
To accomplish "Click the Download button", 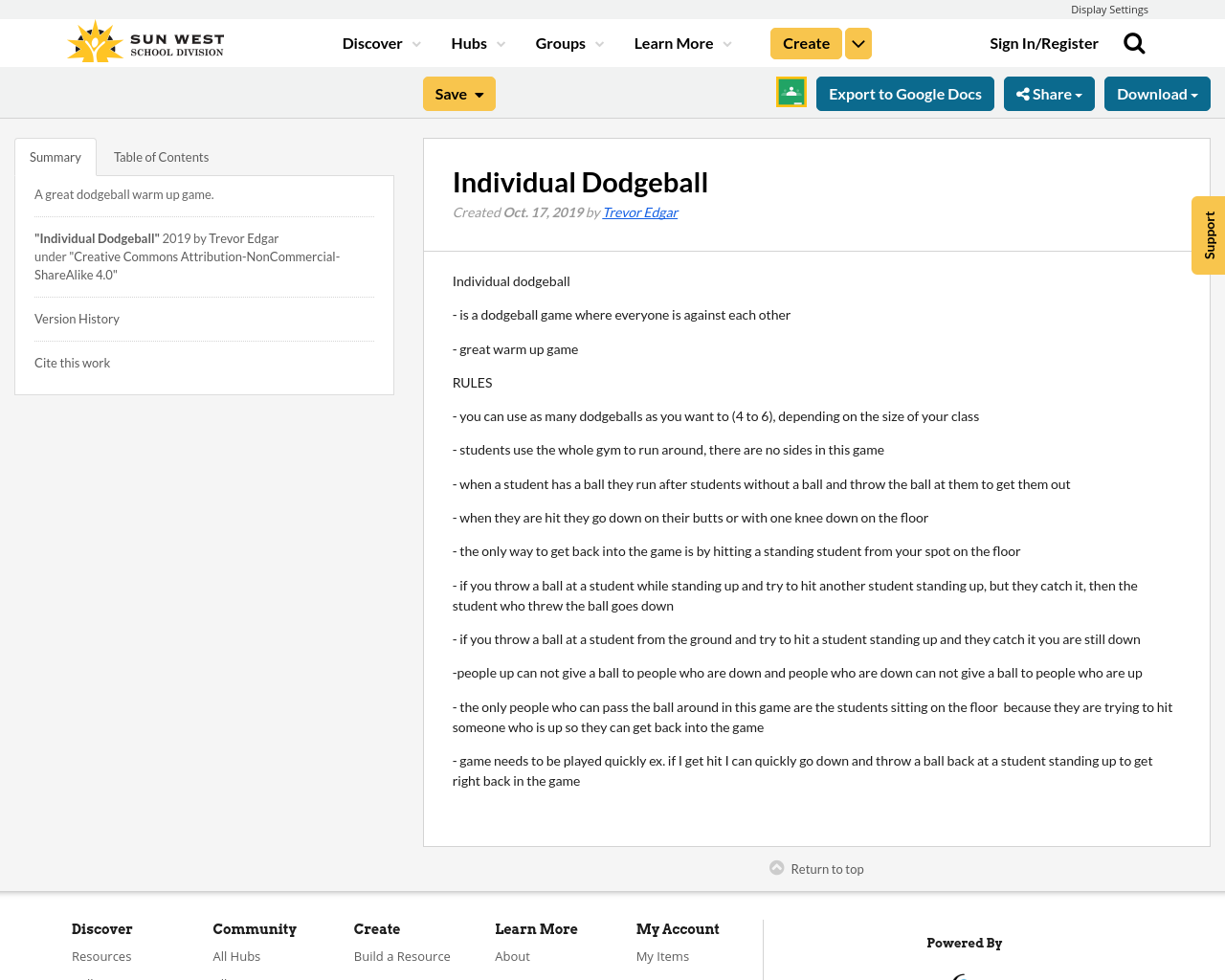I will click(x=1157, y=92).
